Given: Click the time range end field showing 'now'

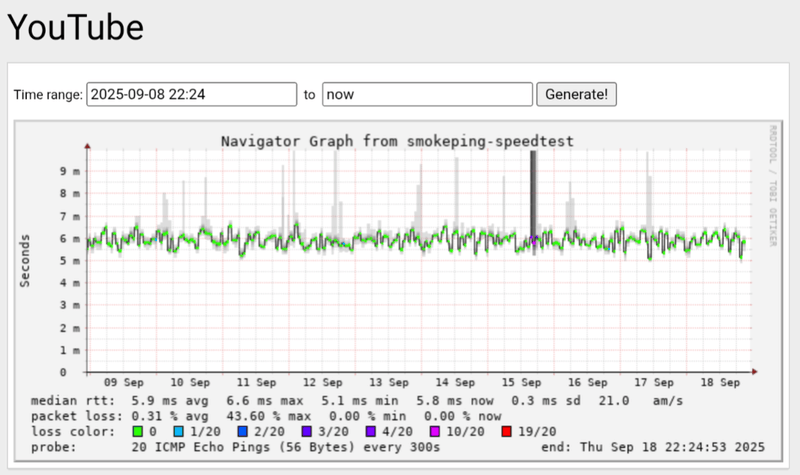Looking at the screenshot, I should point(427,94).
